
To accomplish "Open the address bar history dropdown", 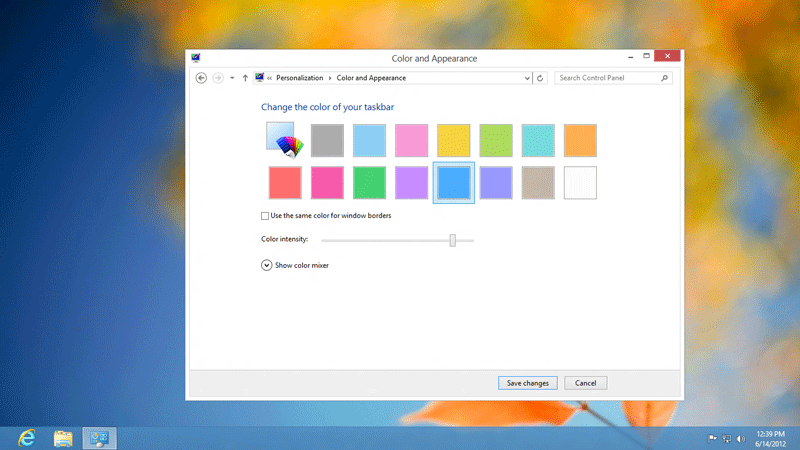I will (x=527, y=78).
